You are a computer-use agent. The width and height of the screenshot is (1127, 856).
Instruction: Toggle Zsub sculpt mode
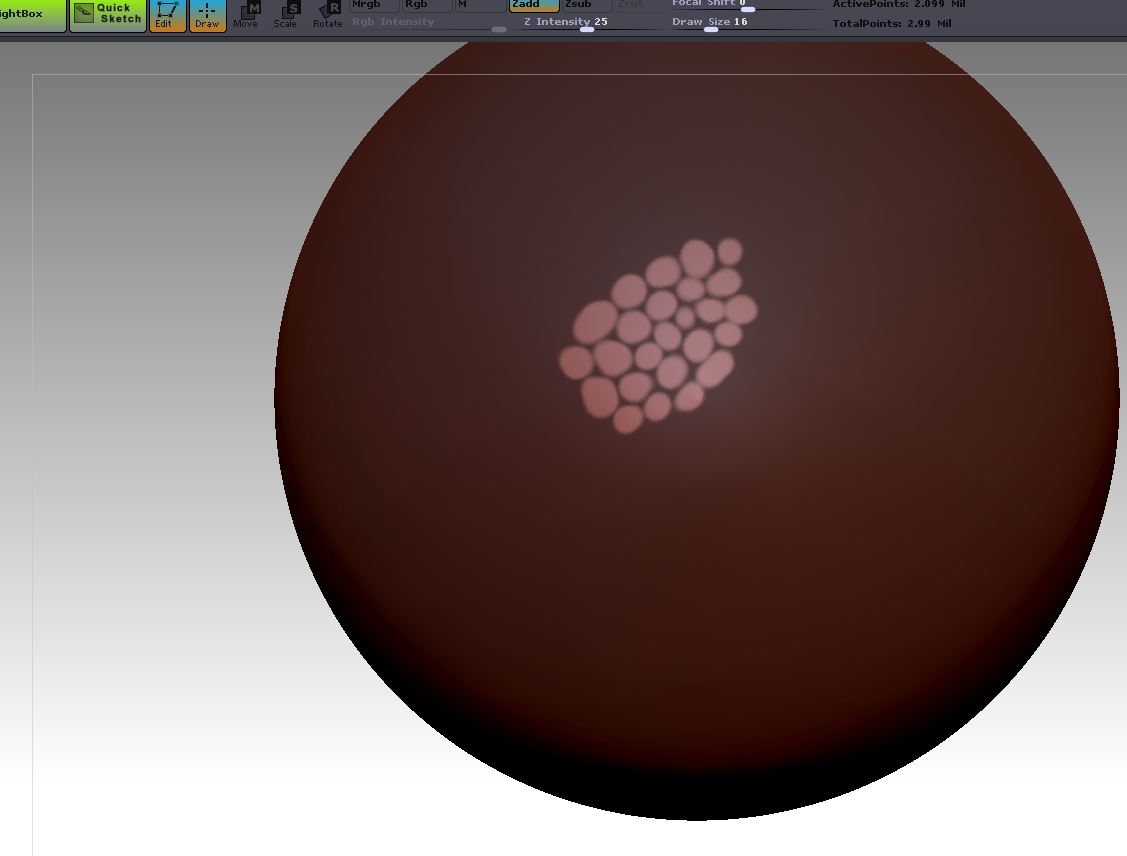pyautogui.click(x=587, y=5)
